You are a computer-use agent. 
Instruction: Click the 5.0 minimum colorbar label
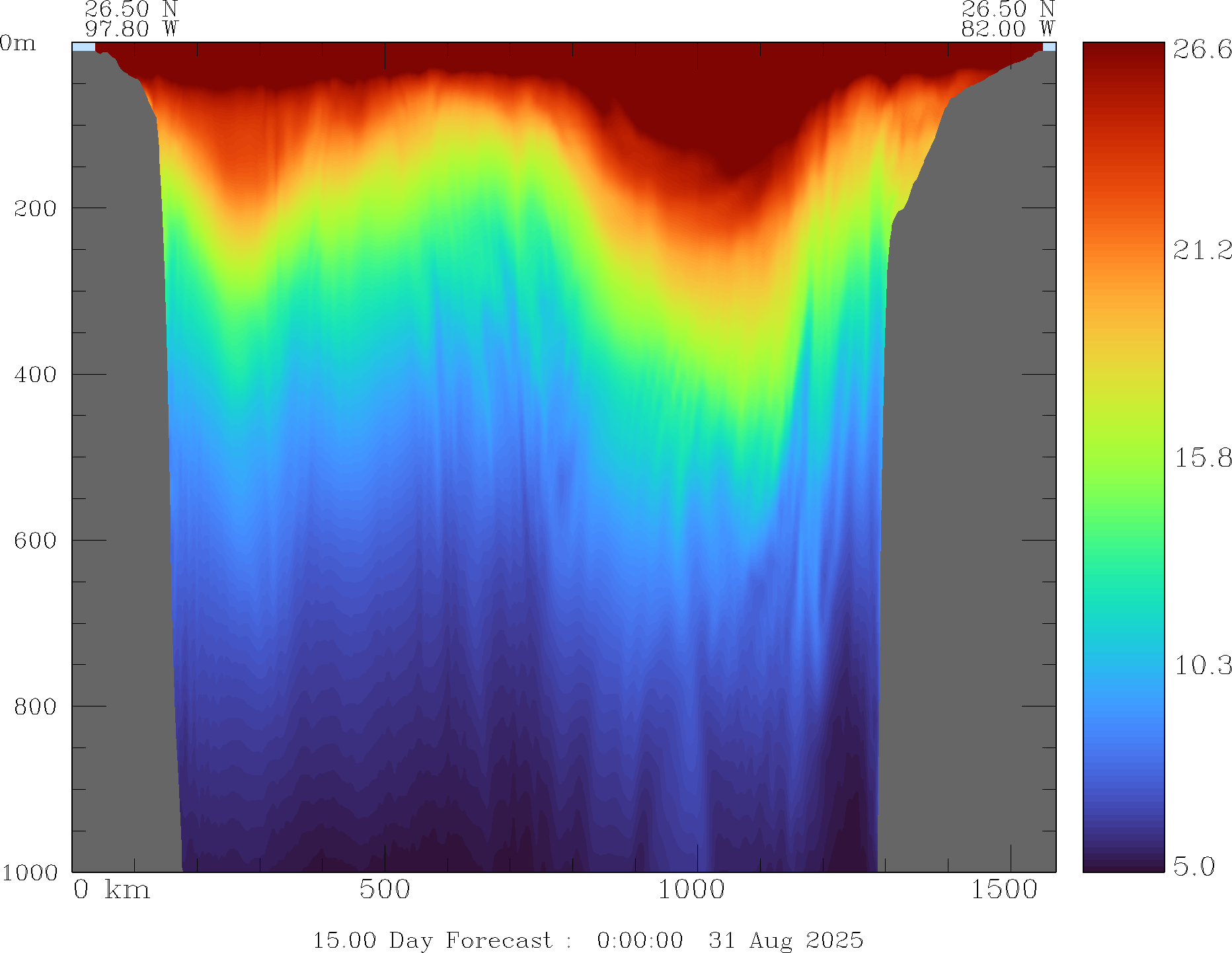1194,866
